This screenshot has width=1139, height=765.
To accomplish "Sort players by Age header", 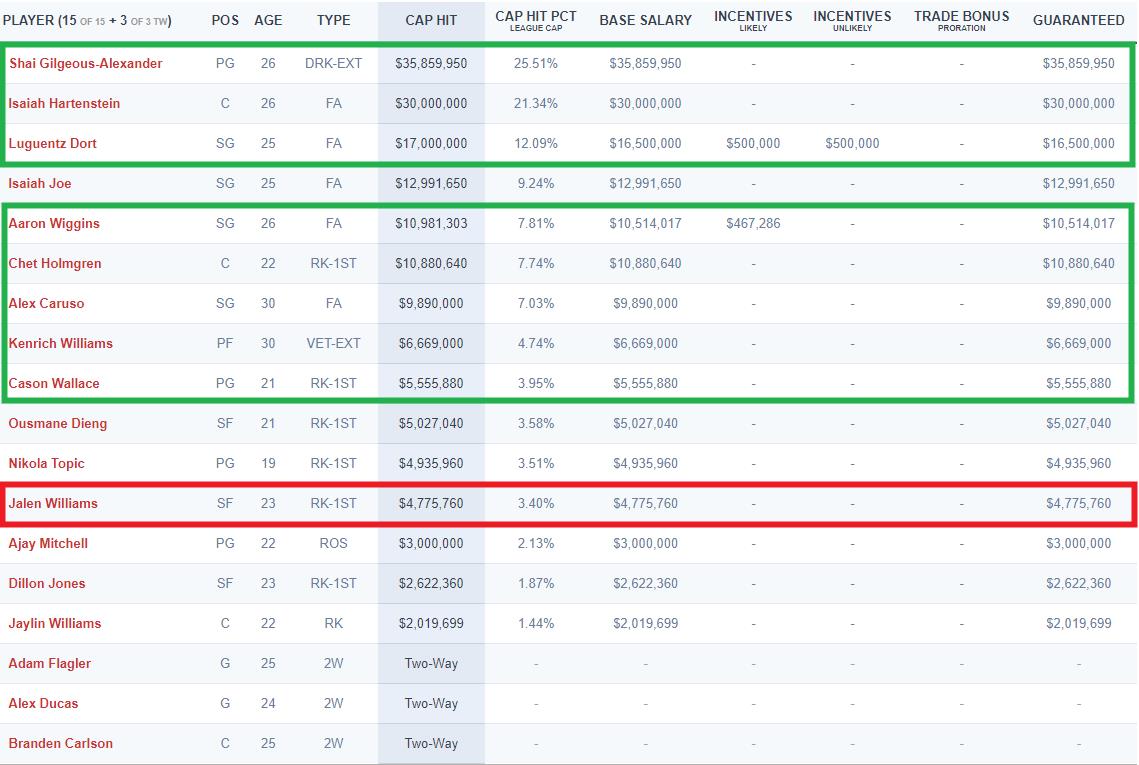I will tap(268, 20).
